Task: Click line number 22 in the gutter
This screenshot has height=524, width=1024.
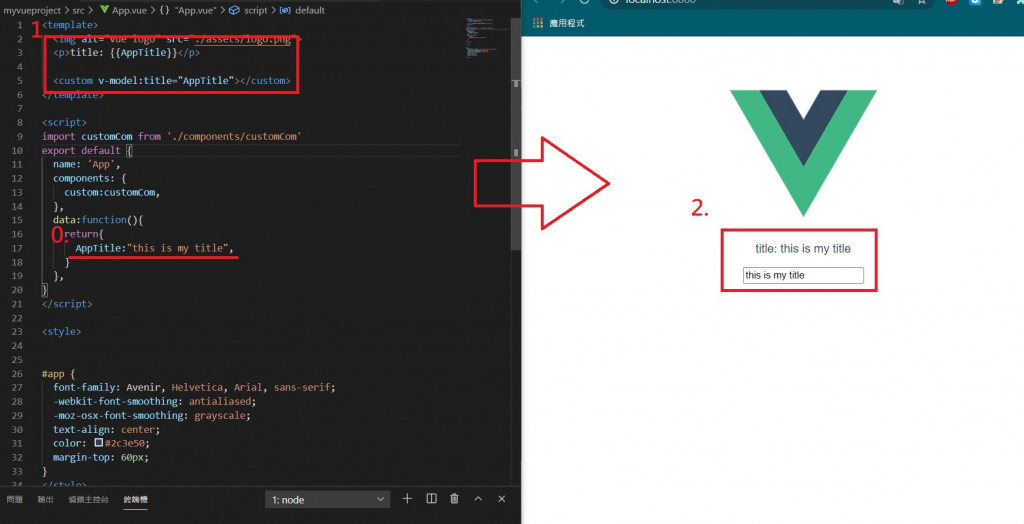Action: [x=17, y=318]
